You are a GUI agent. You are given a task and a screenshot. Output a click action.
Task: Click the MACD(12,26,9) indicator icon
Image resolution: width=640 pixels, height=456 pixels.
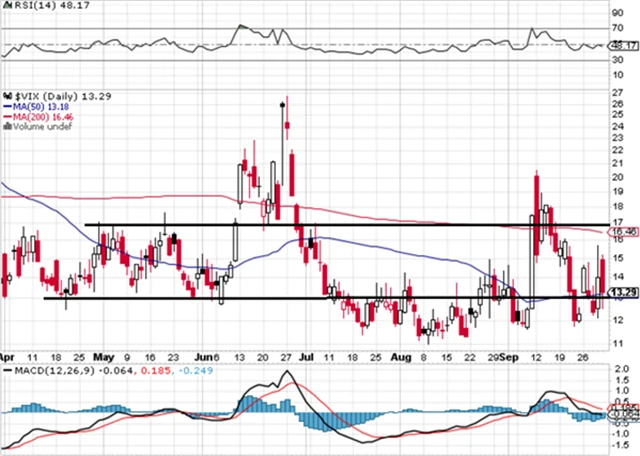[x=6, y=372]
